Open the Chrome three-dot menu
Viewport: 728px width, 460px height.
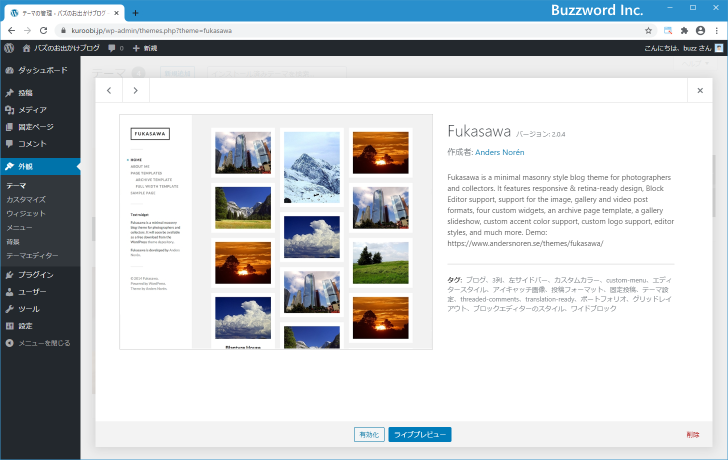(x=717, y=31)
